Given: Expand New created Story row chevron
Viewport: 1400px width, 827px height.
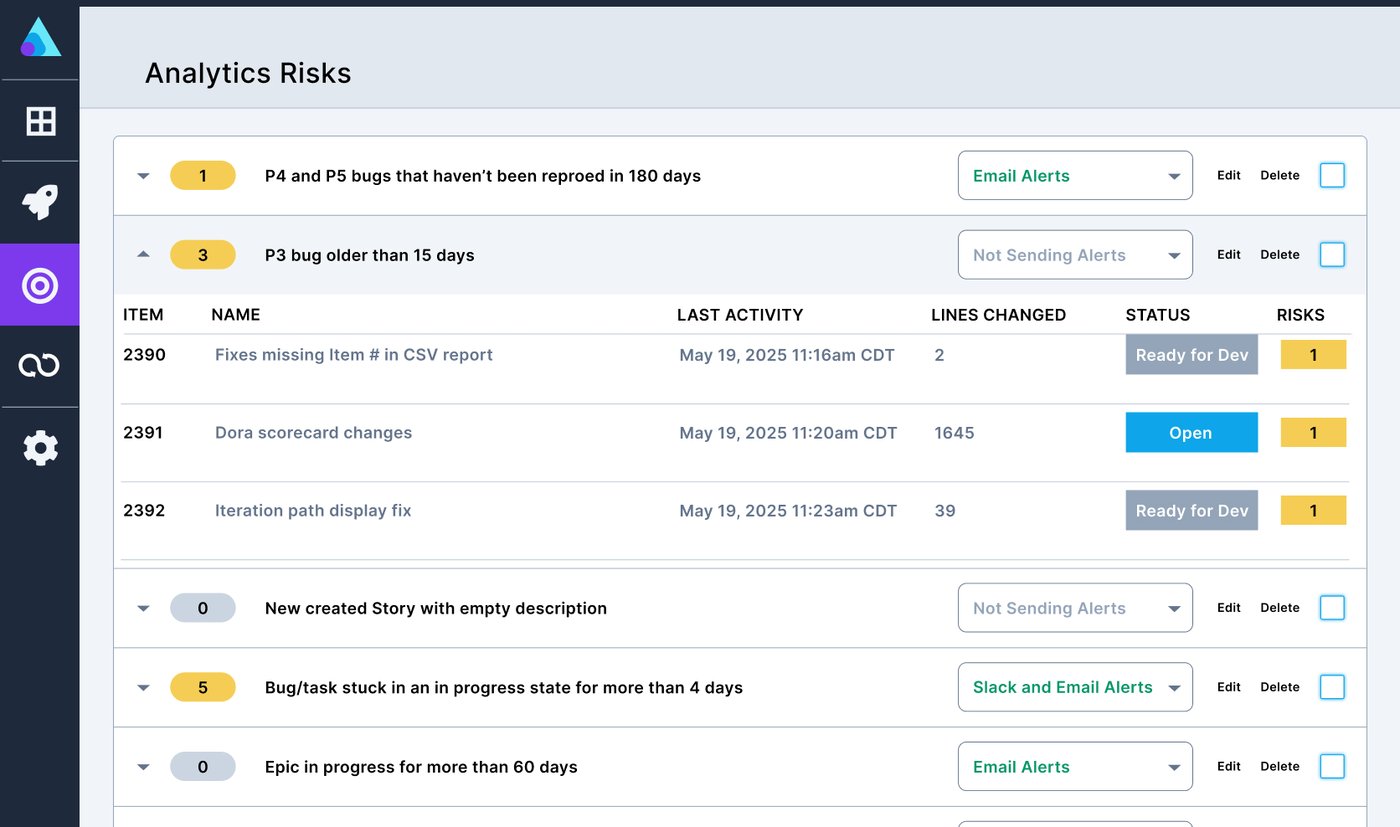Looking at the screenshot, I should tap(143, 608).
